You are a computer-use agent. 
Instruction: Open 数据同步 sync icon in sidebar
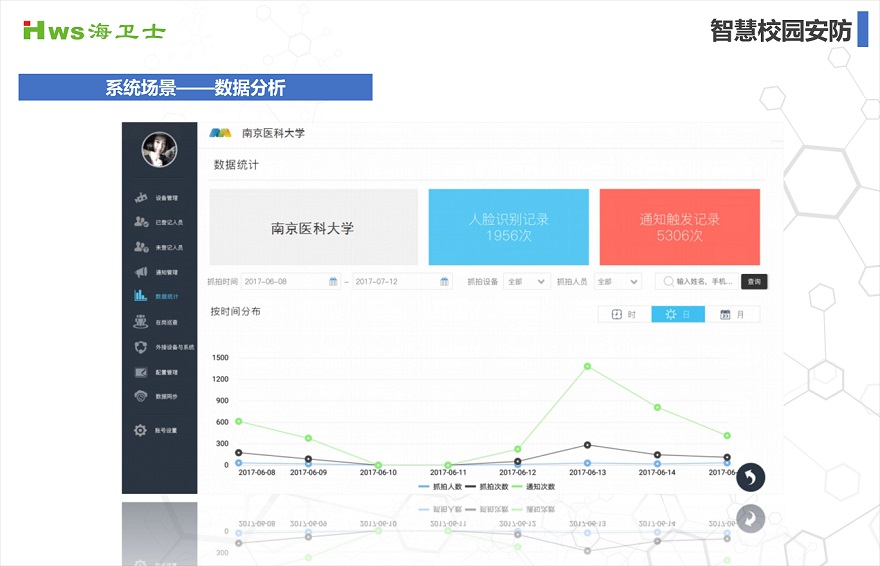(x=141, y=397)
